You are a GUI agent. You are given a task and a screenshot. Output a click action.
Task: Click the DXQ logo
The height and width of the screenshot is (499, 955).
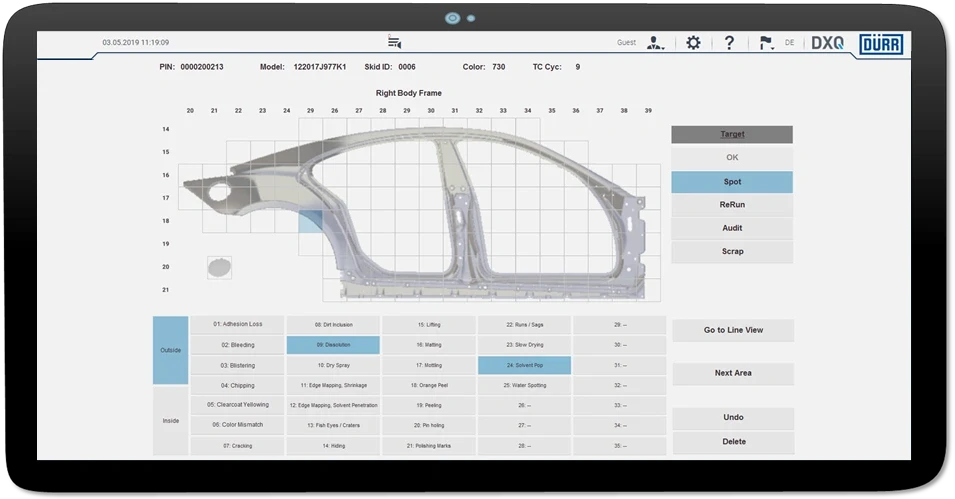[x=828, y=43]
